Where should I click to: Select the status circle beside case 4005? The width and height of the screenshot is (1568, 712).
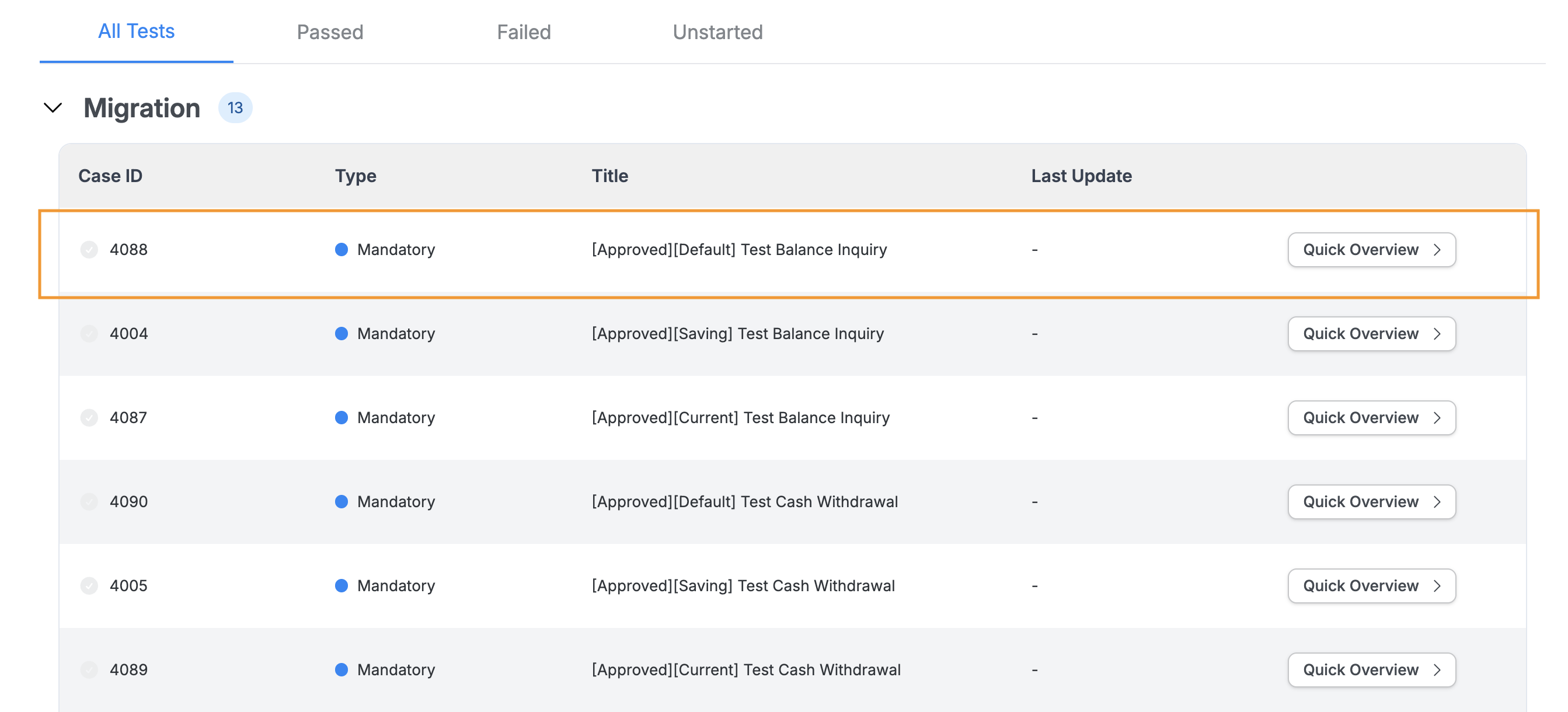click(89, 585)
